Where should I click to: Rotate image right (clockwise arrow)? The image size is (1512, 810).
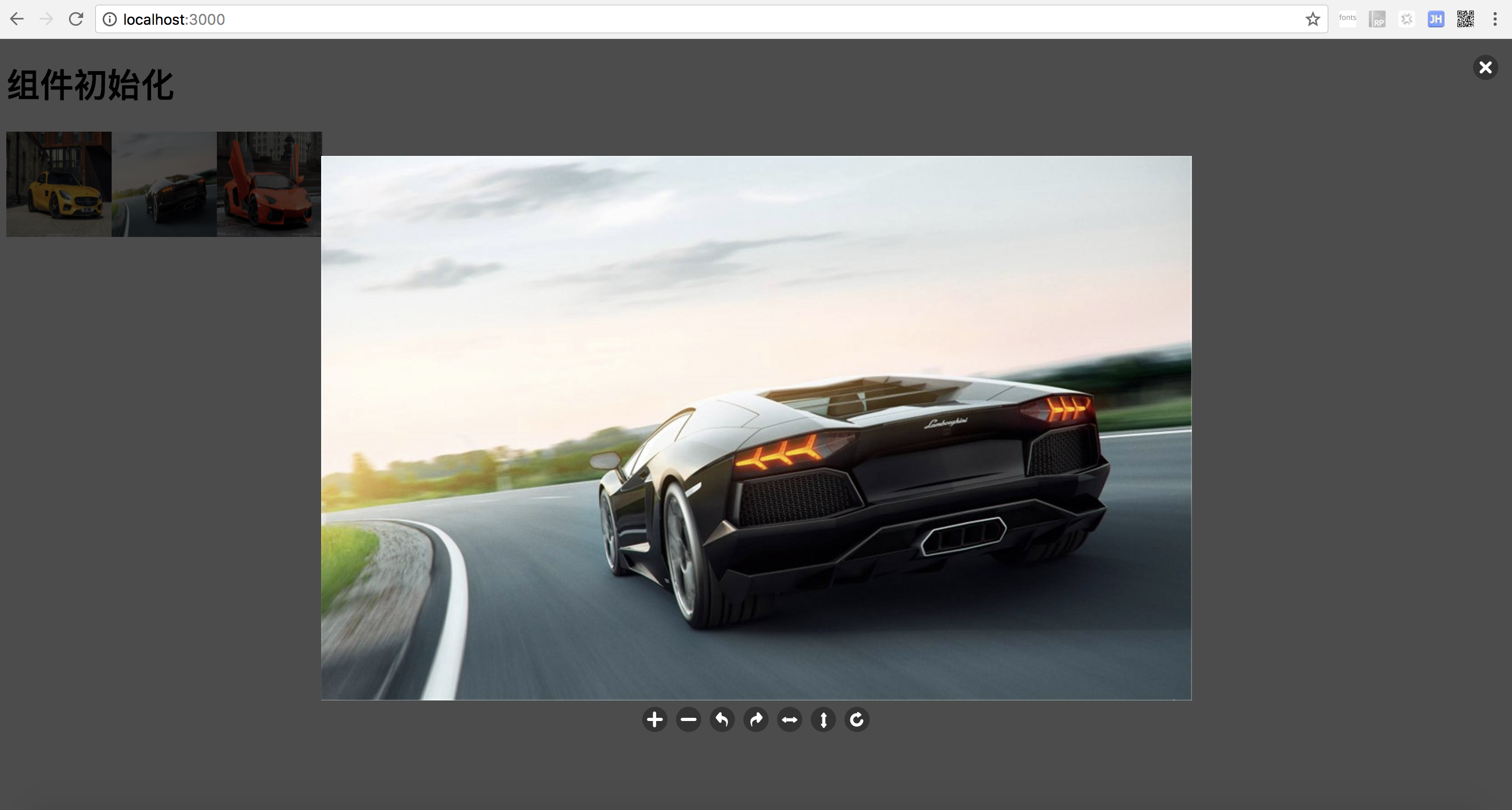coord(756,719)
